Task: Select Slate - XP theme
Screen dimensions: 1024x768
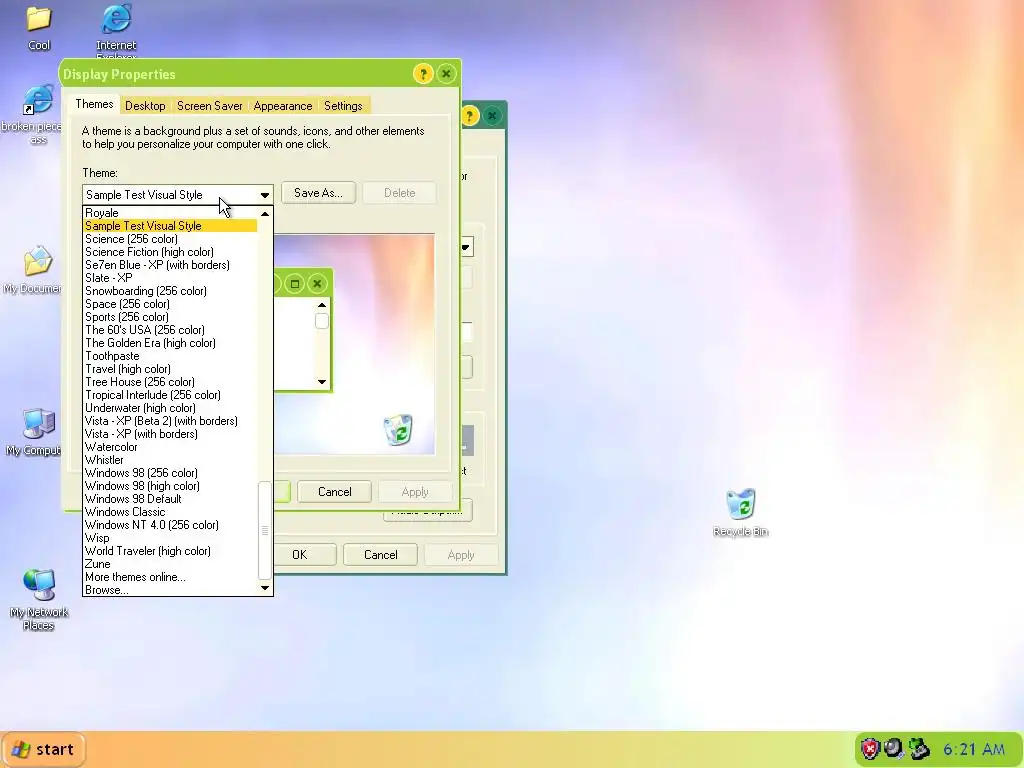Action: click(170, 278)
